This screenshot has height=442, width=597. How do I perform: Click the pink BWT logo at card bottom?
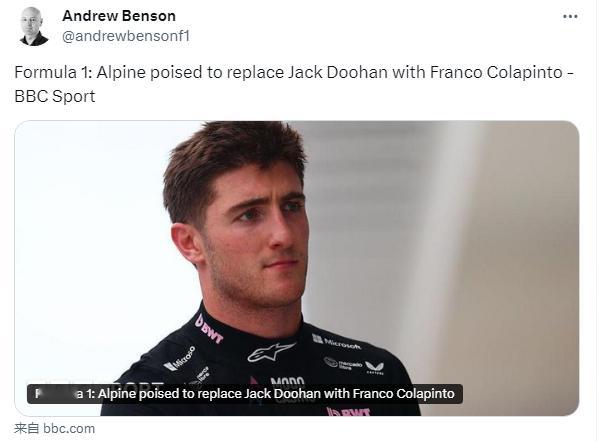(348, 412)
